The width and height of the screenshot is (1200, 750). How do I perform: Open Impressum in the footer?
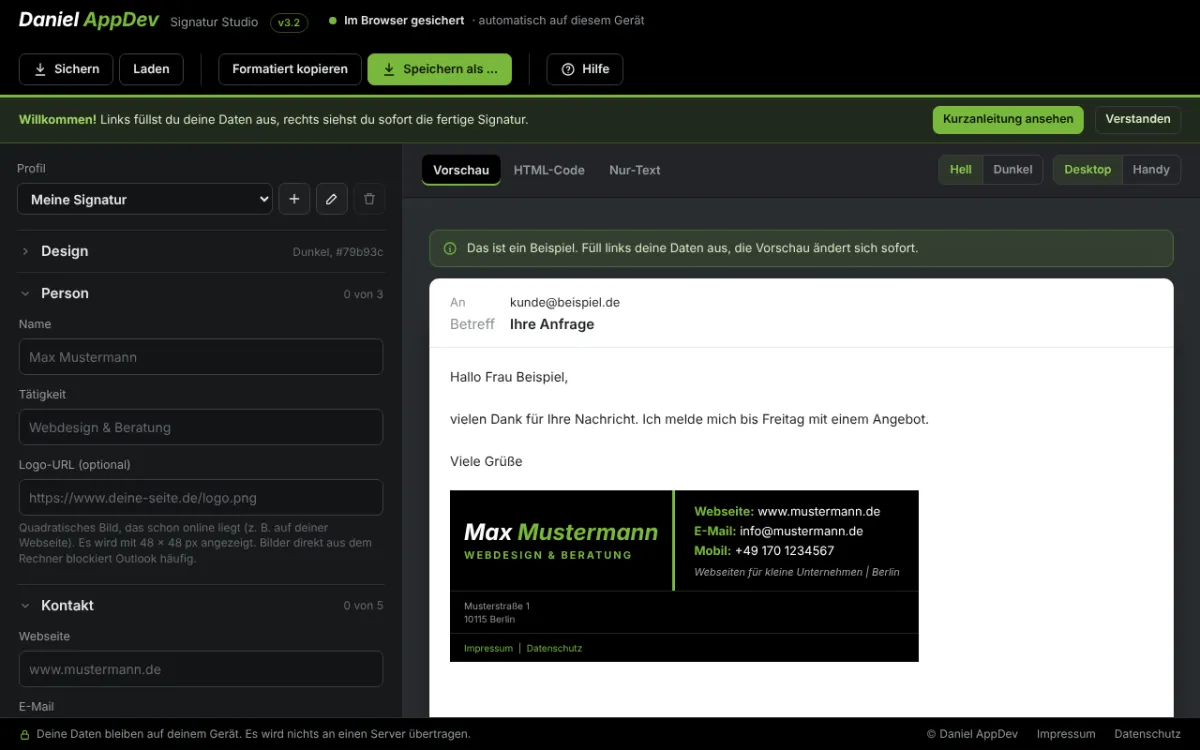pos(1066,734)
